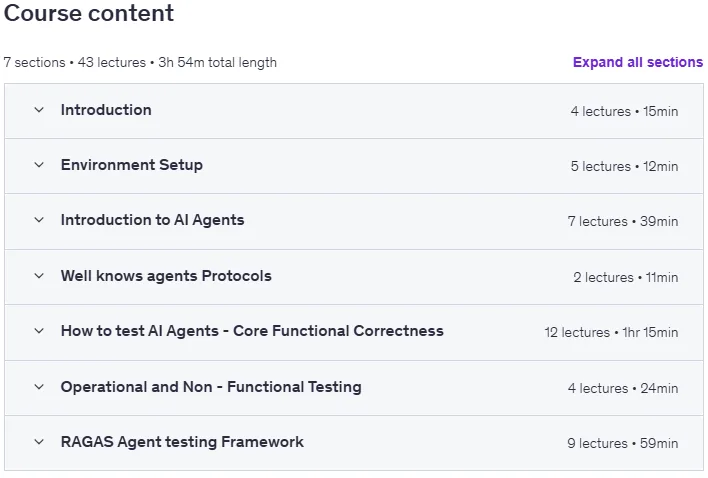This screenshot has width=708, height=478.
Task: Click 9 lectures 59min label
Action: pyautogui.click(x=623, y=444)
